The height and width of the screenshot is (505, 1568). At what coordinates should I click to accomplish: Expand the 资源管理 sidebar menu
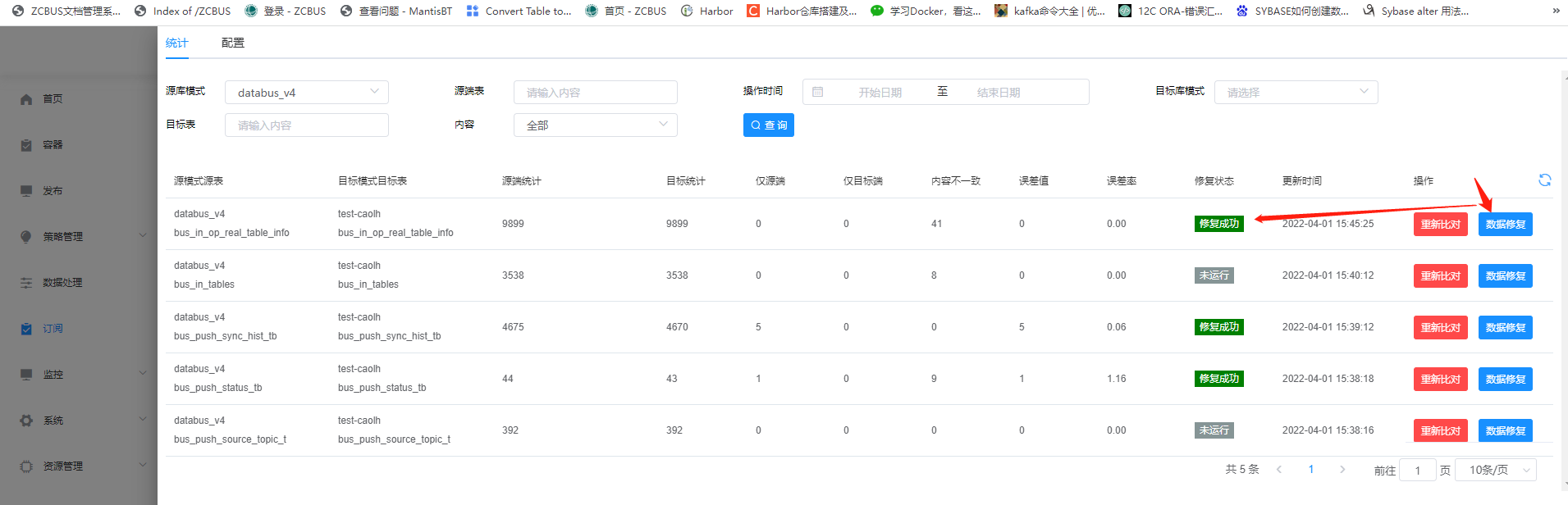pos(143,466)
